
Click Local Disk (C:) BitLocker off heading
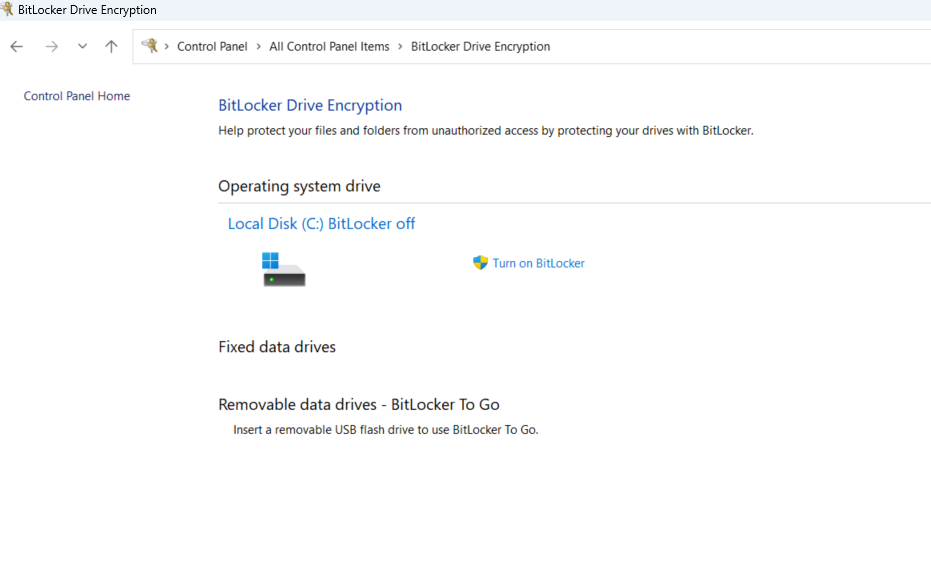pos(321,224)
